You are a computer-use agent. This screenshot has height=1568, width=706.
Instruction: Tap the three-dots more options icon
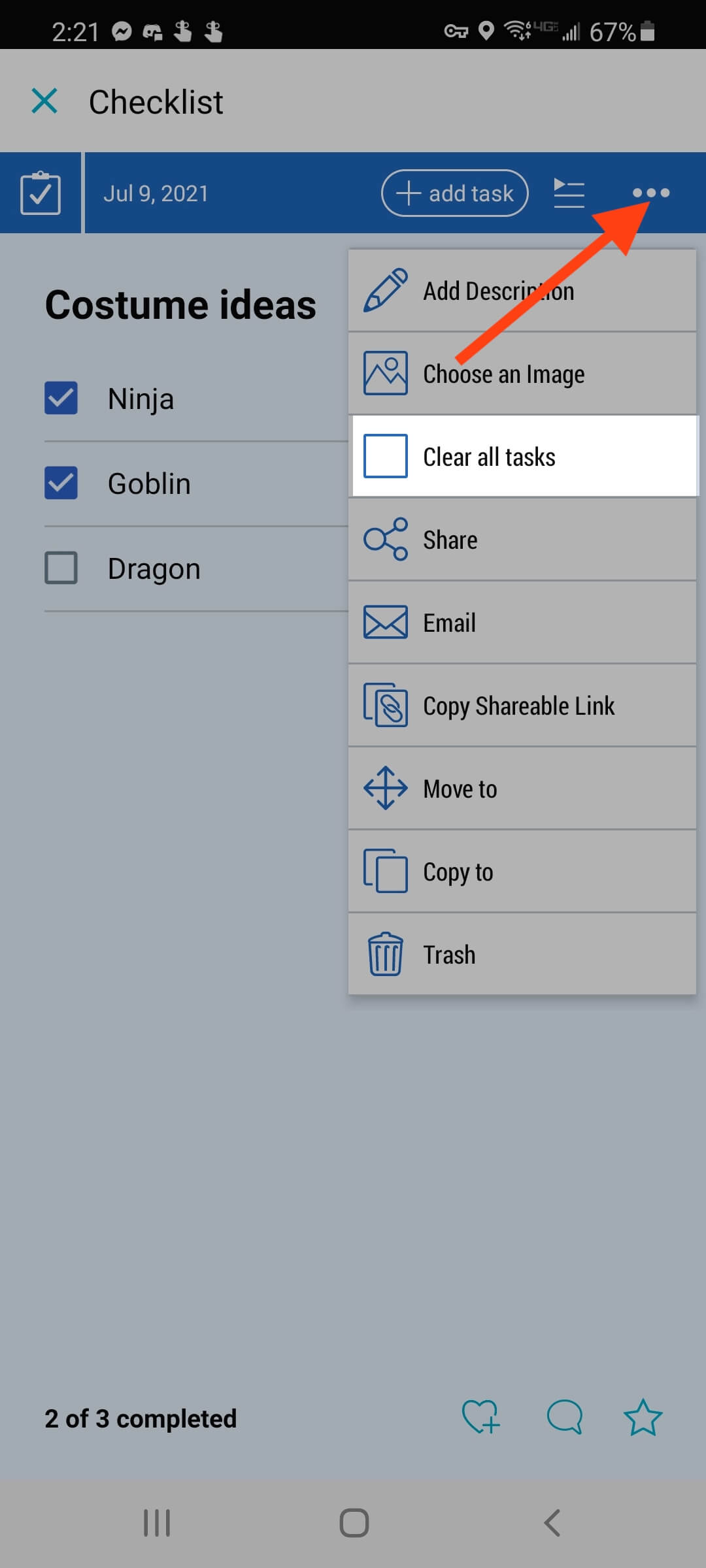pyautogui.click(x=651, y=193)
